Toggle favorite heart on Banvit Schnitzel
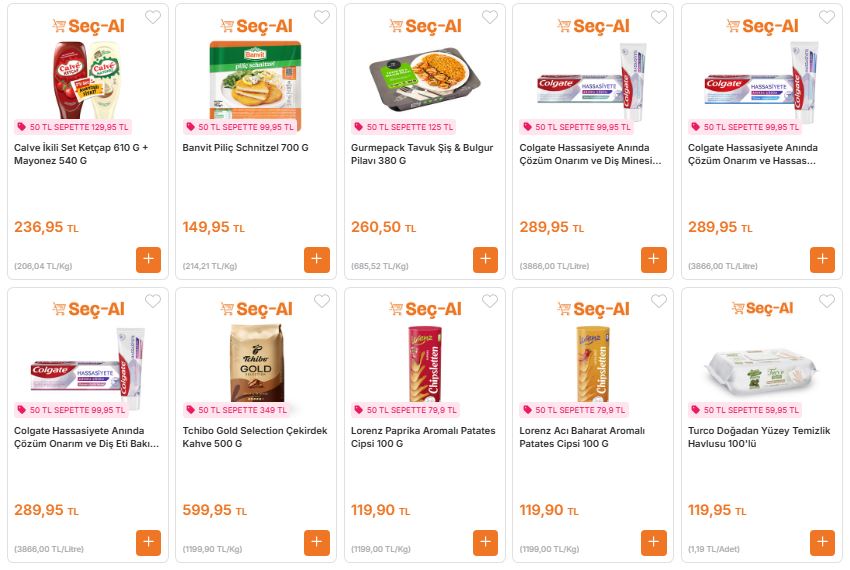Screen dimensions: 850x570 coord(321,17)
